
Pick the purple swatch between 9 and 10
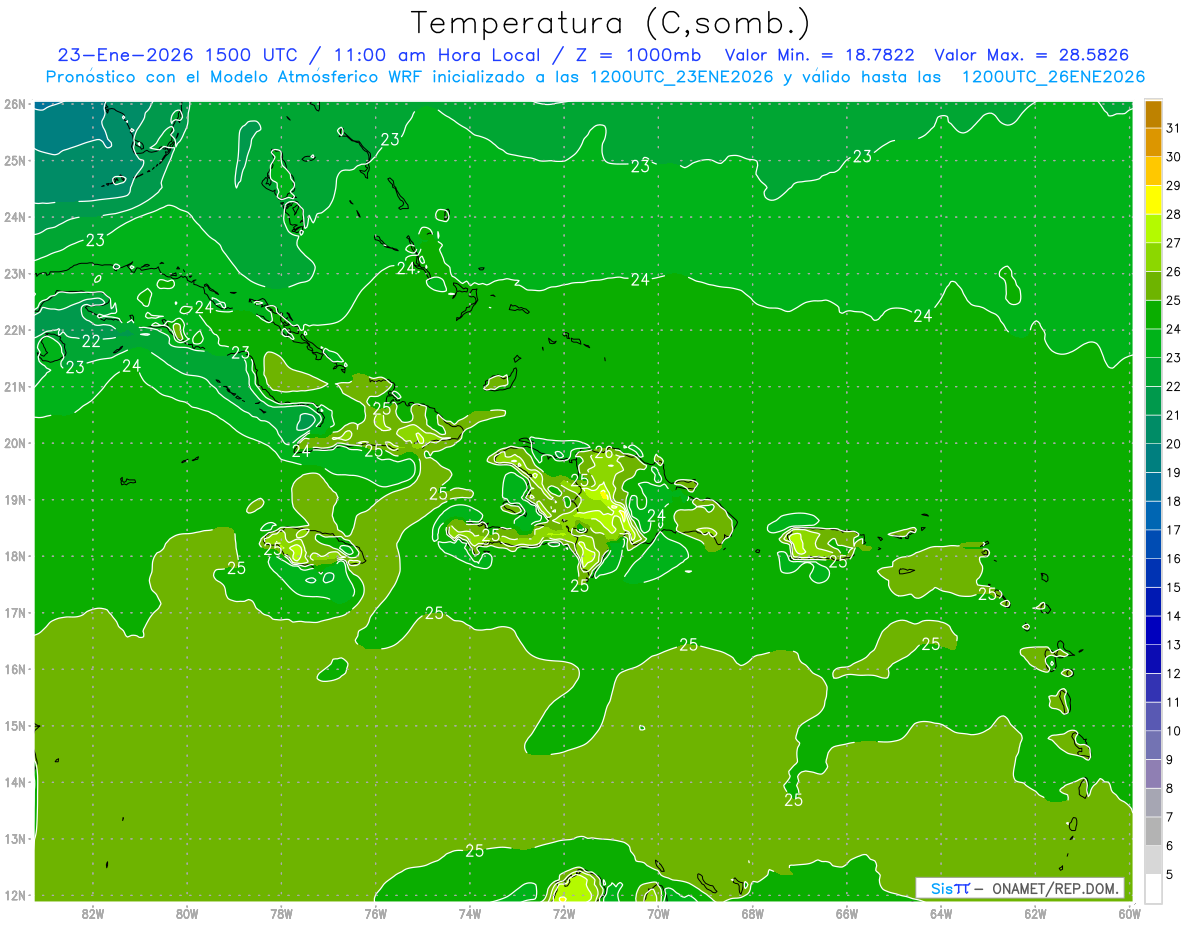tap(1153, 744)
